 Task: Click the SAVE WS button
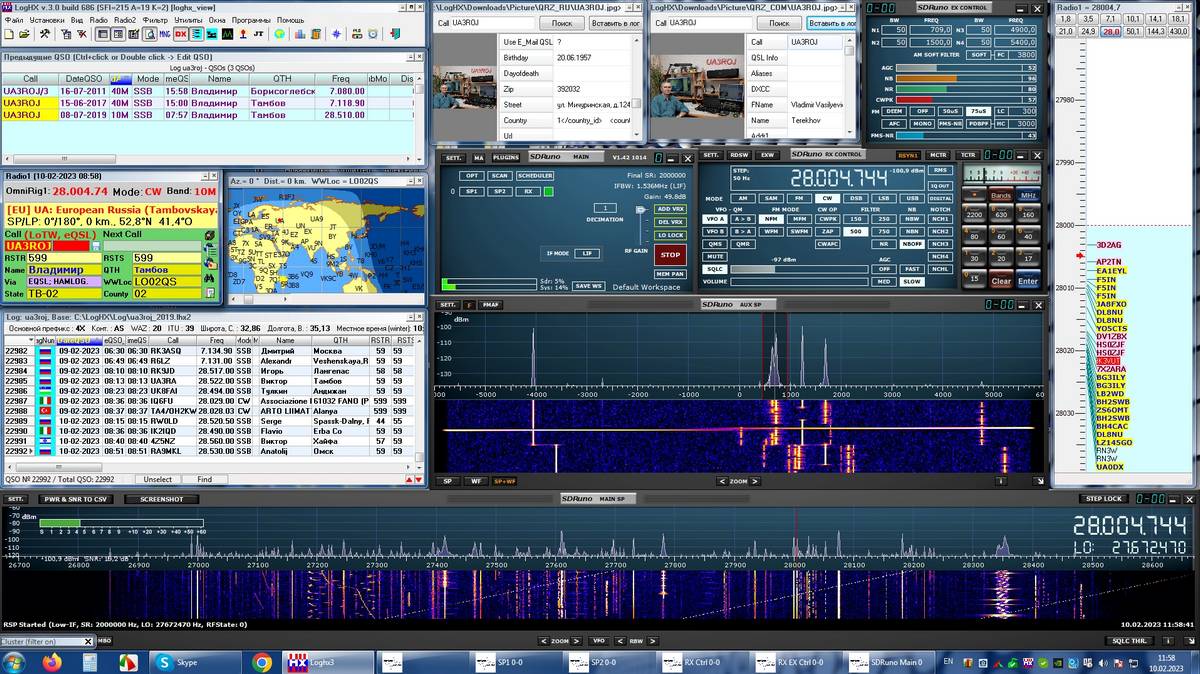point(590,286)
